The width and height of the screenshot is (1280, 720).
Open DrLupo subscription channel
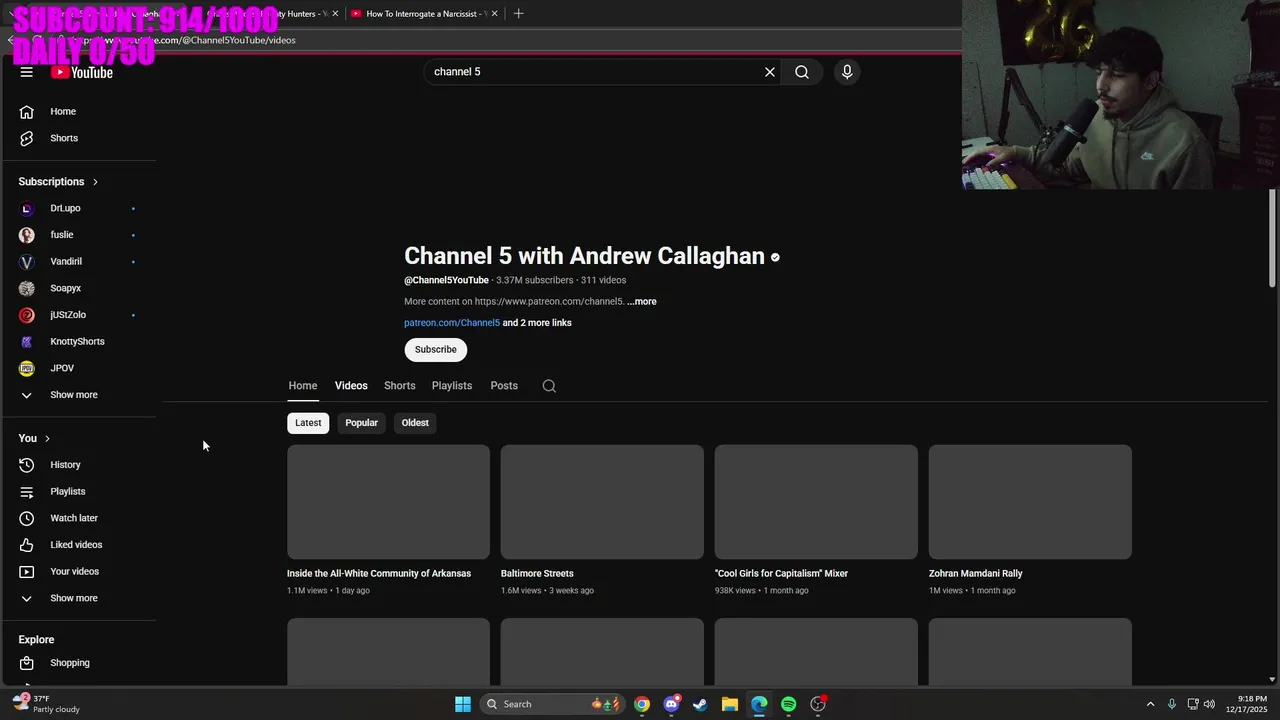tap(79, 208)
